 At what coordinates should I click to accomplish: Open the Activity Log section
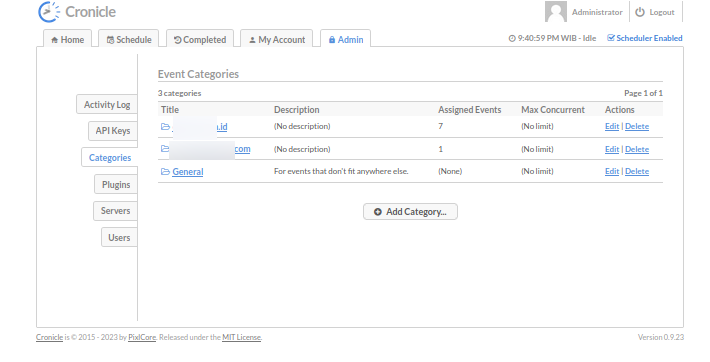[107, 105]
